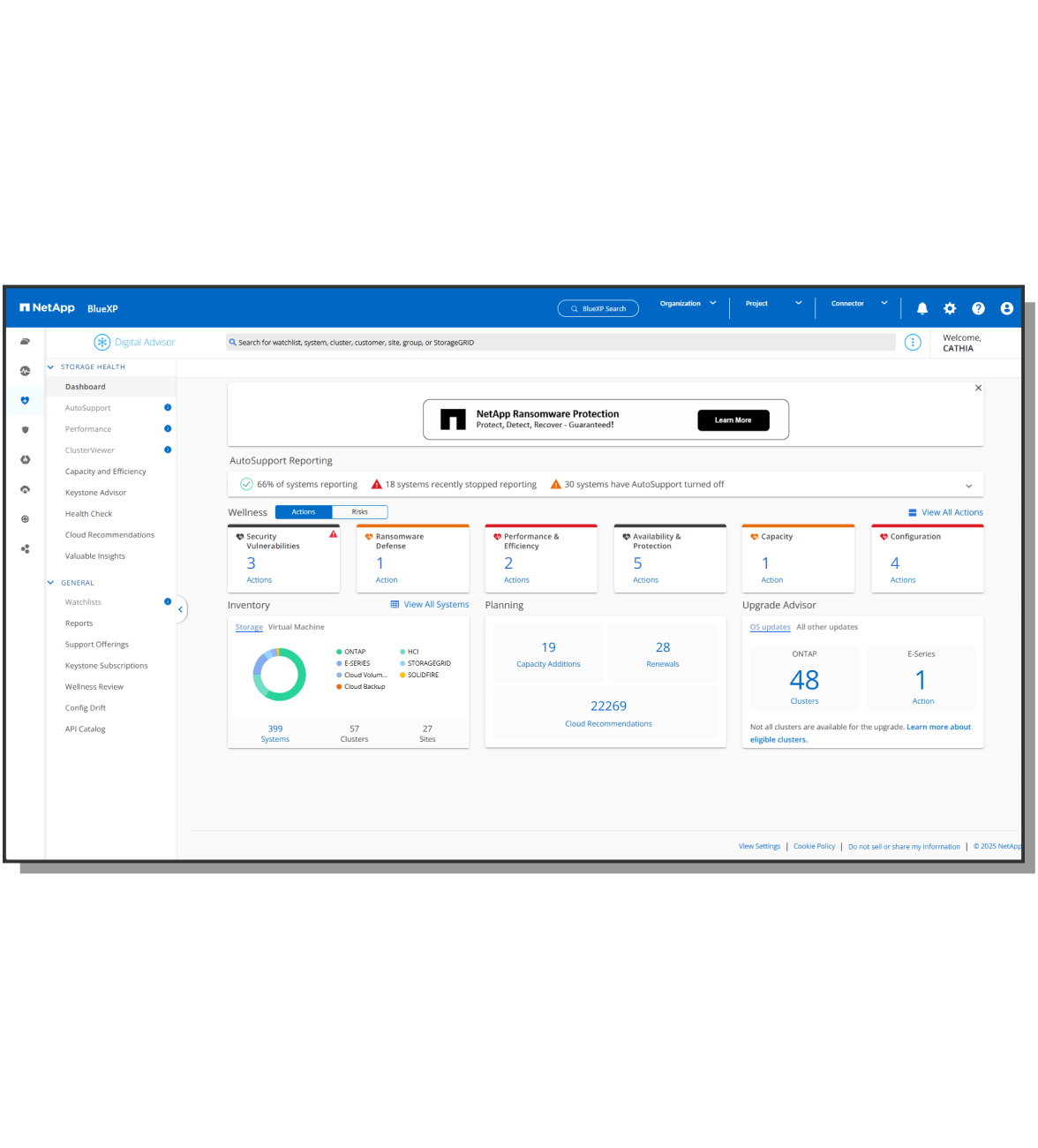Open the three-dot options menu icon
The height and width of the screenshot is (1148, 1038).
pos(913,343)
